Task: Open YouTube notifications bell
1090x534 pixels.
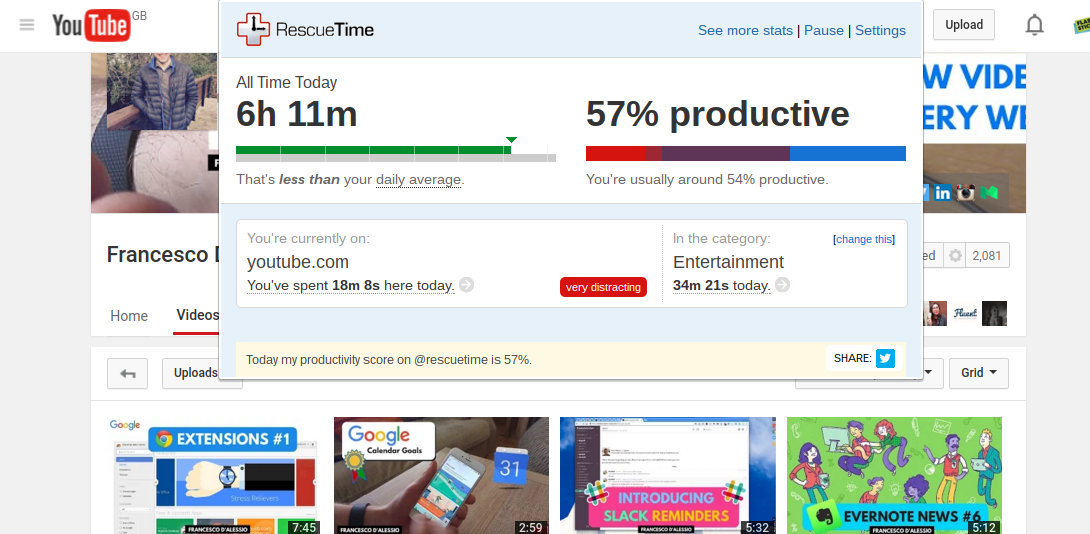Action: (x=1034, y=25)
